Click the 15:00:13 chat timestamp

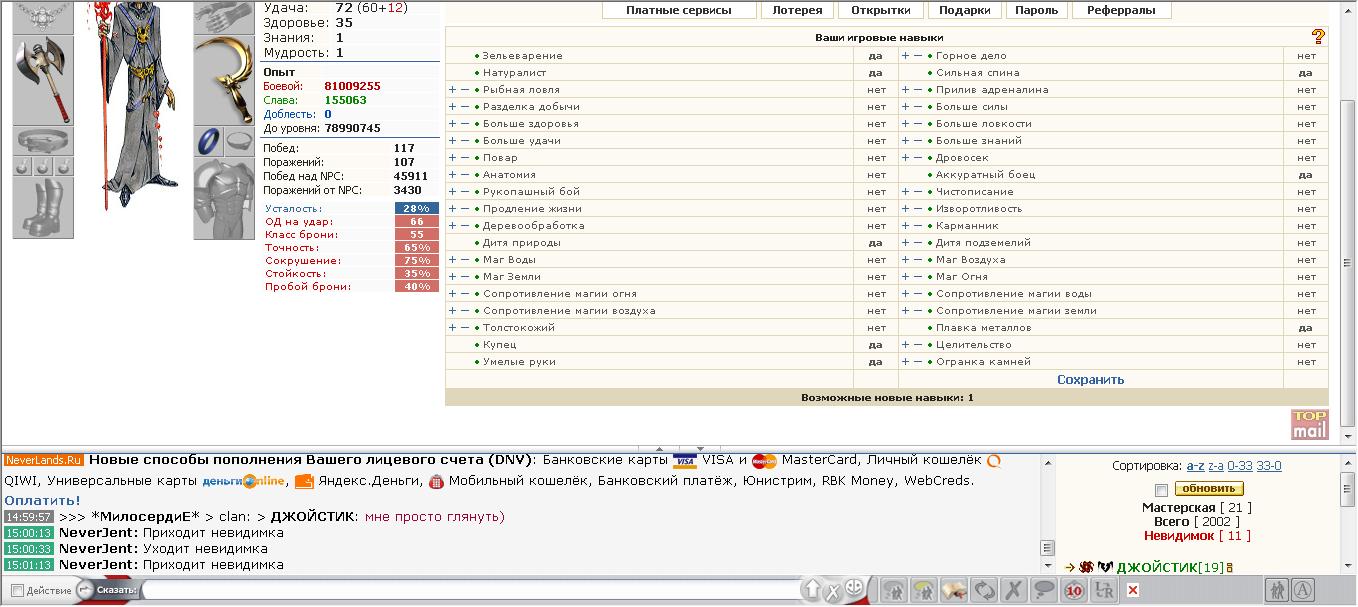point(28,533)
